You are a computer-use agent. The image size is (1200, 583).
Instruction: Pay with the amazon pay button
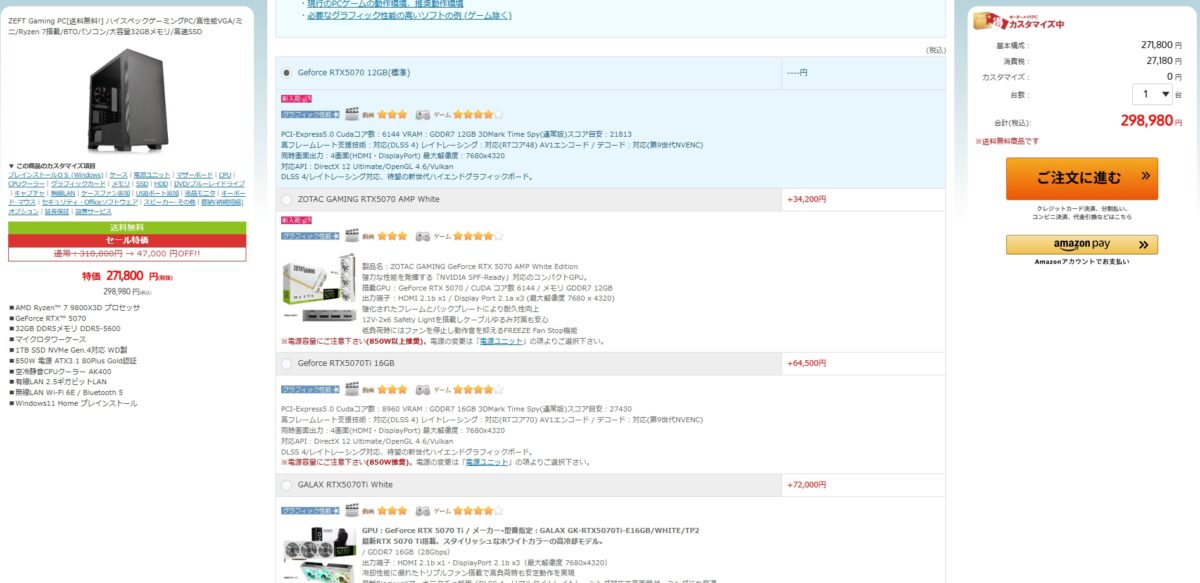(x=1081, y=245)
